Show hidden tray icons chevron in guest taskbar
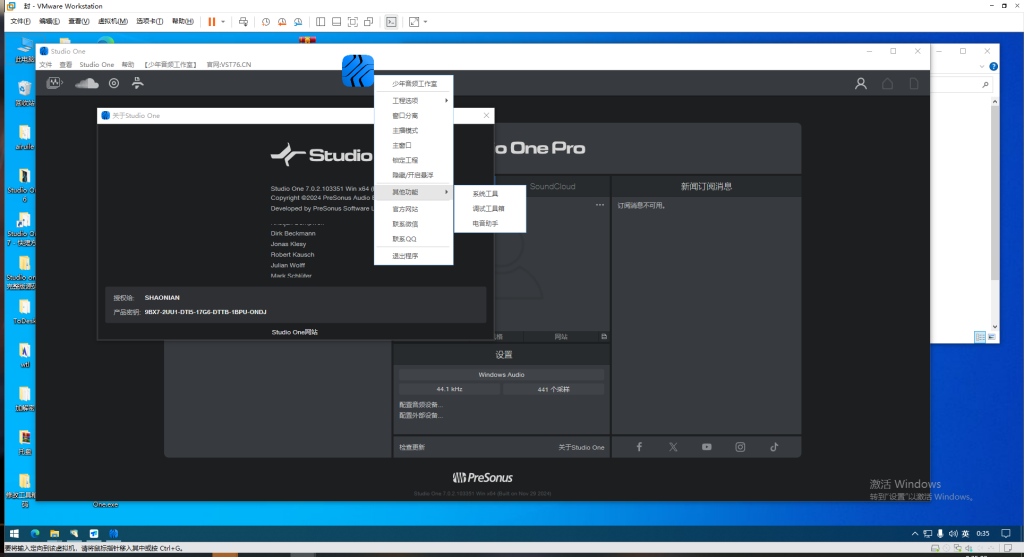The height and width of the screenshot is (557, 1024). tap(914, 533)
